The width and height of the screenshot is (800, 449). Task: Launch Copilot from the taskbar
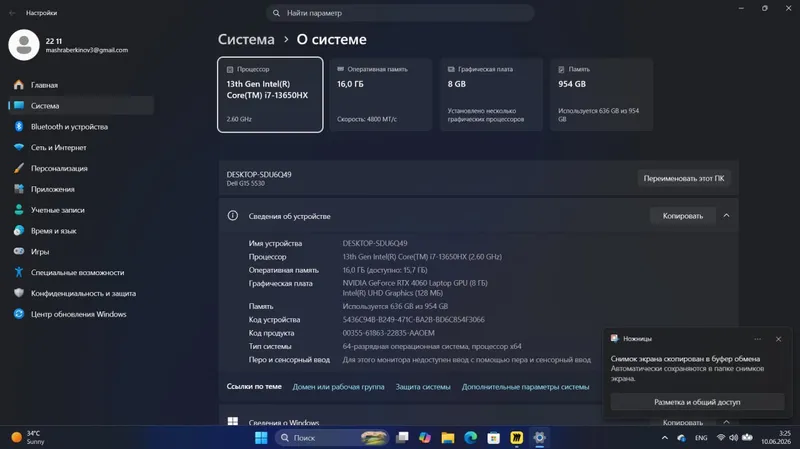425,438
